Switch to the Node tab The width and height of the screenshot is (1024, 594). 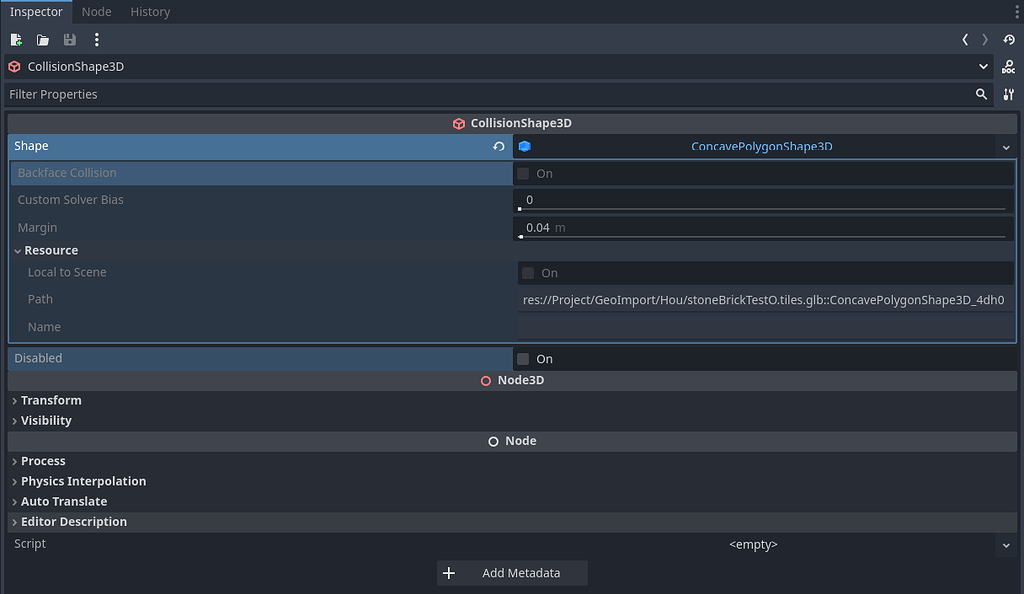[x=96, y=11]
